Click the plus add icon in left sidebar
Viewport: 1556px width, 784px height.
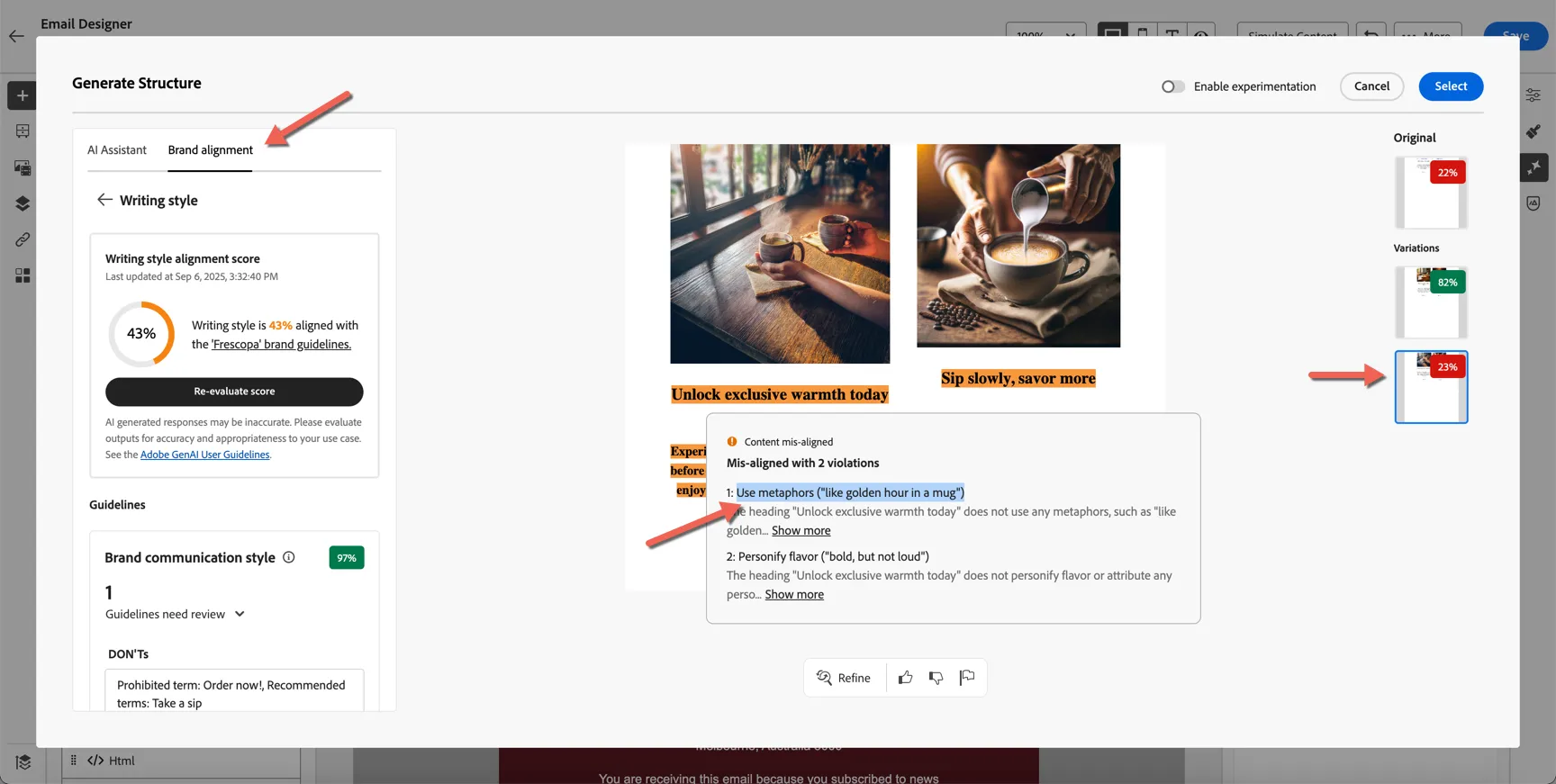(23, 95)
